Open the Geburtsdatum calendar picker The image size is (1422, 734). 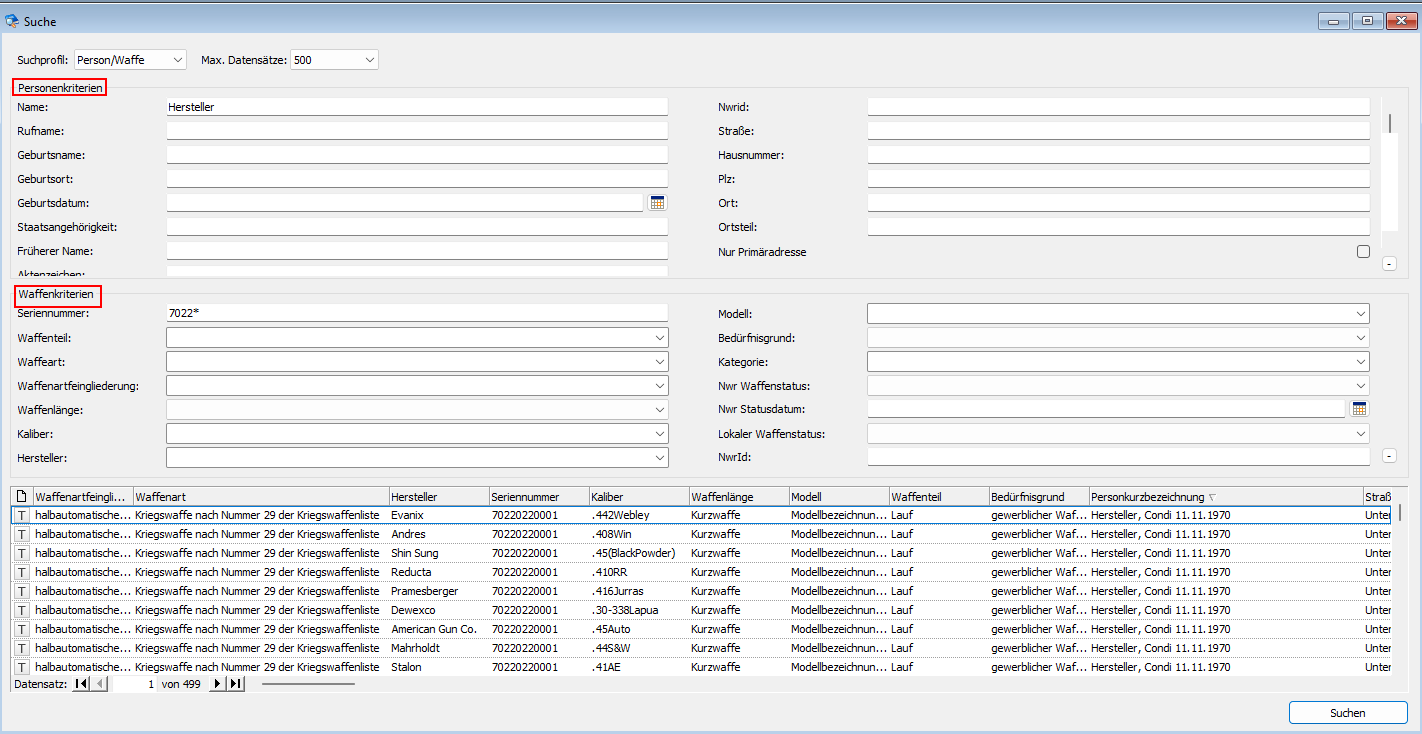(657, 203)
